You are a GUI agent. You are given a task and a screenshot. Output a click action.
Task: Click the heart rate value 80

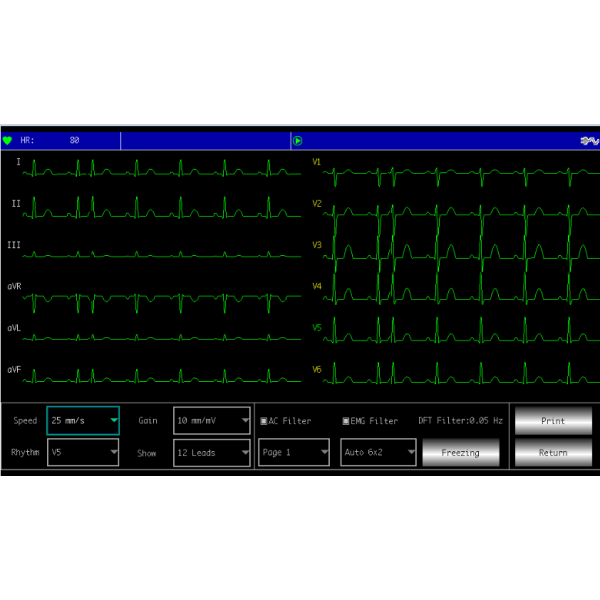74,140
